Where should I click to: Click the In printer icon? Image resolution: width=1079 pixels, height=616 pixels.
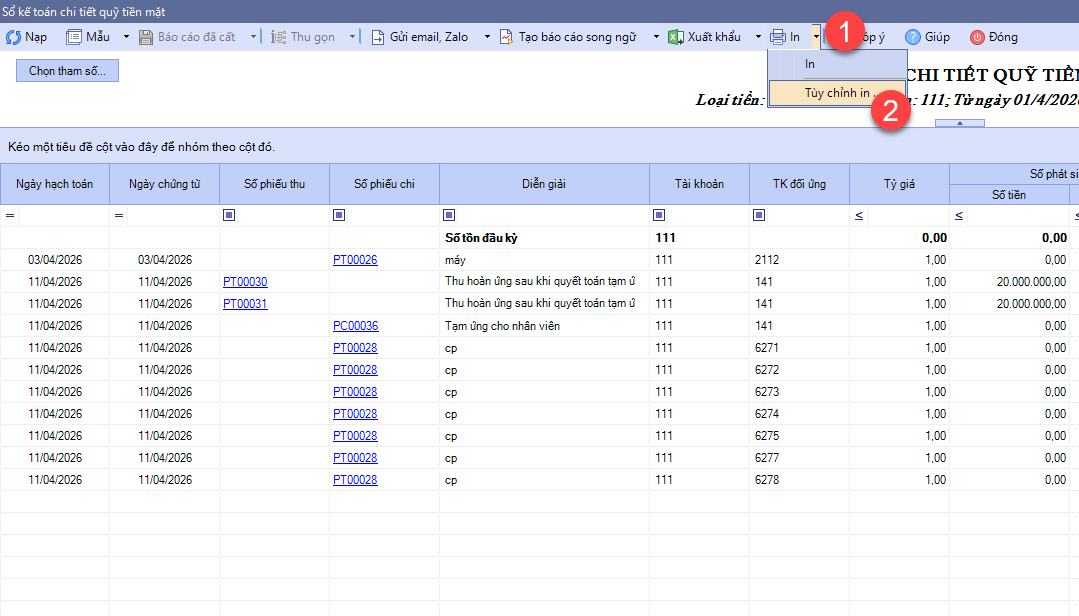(778, 37)
